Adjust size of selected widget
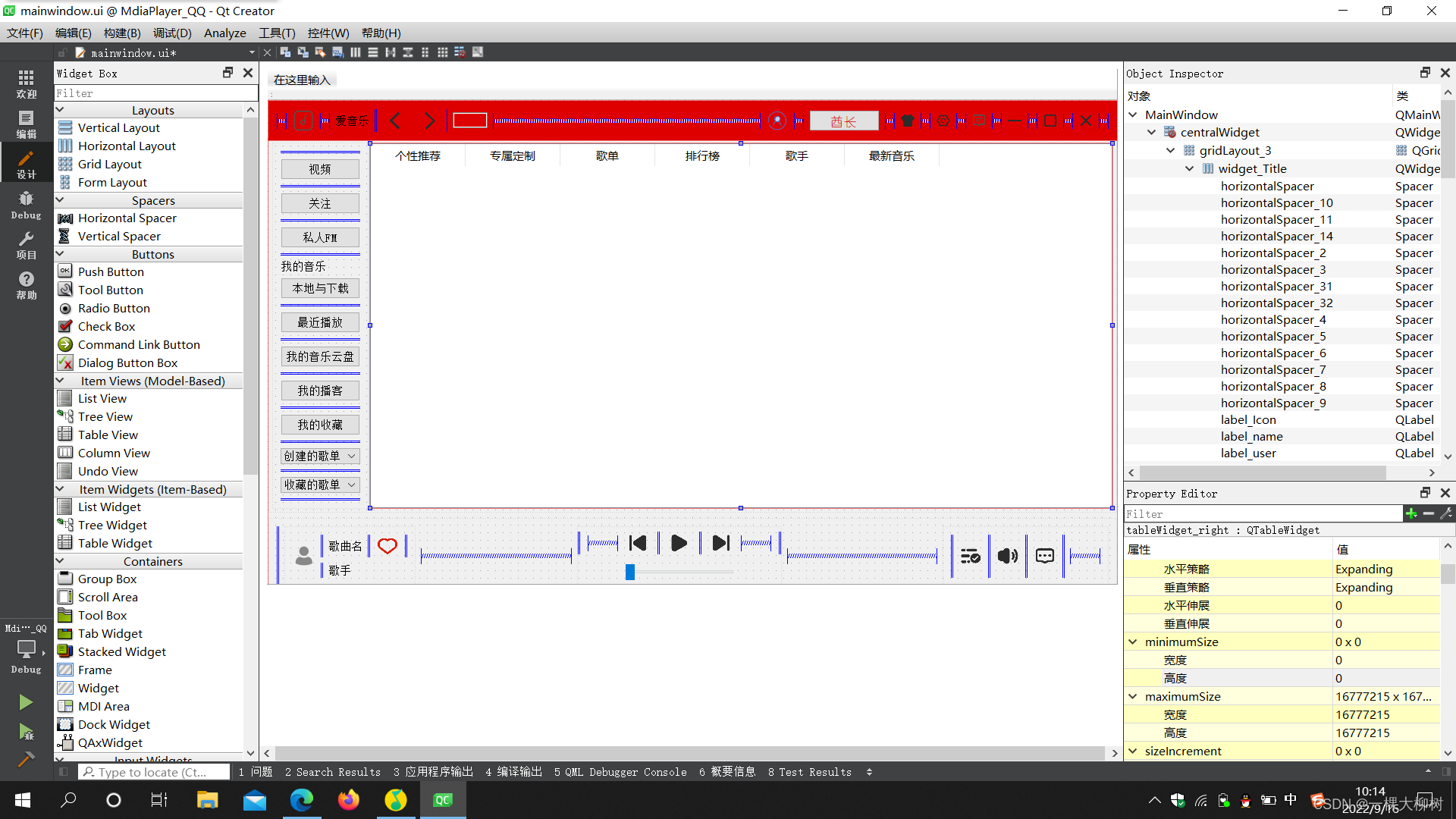 pos(477,52)
